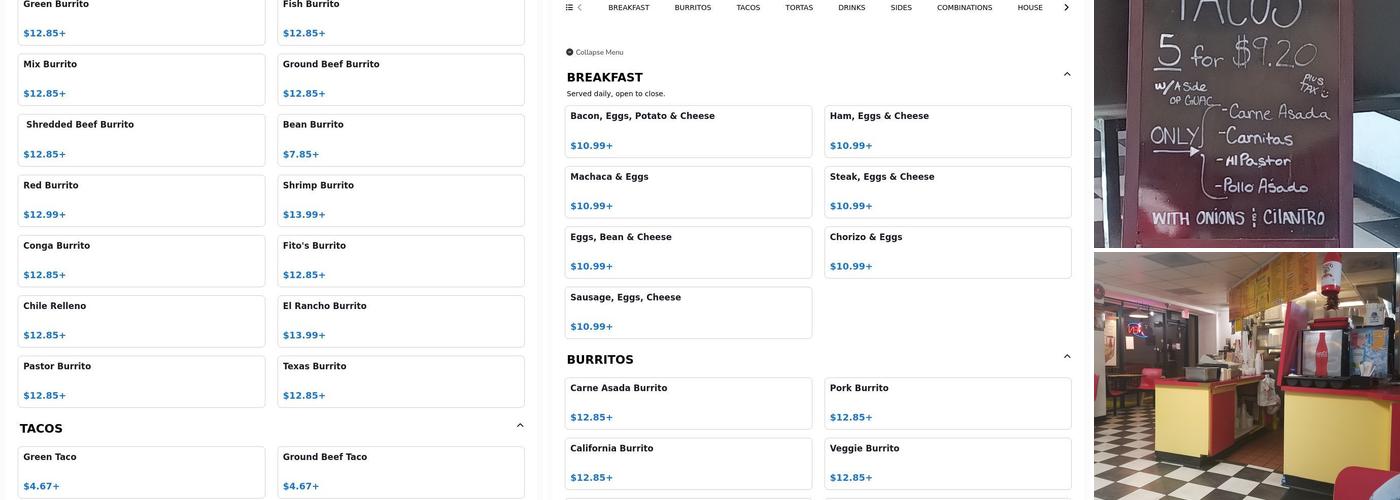Jump to the DRINKS category tab
Viewport: 1400px width, 500px height.
coord(852,7)
